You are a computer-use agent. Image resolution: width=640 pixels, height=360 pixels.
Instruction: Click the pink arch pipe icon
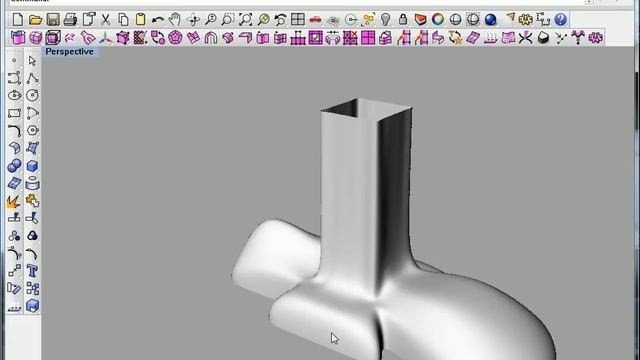tap(211, 38)
